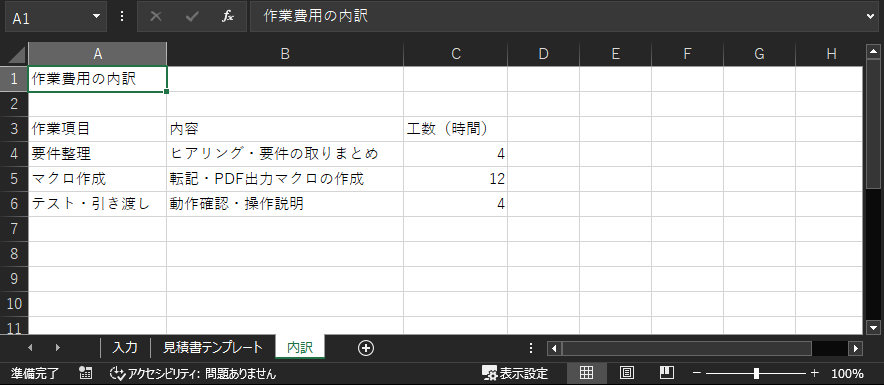884x385 pixels.
Task: Click cell テスト・引き渡し
Action: [98, 204]
